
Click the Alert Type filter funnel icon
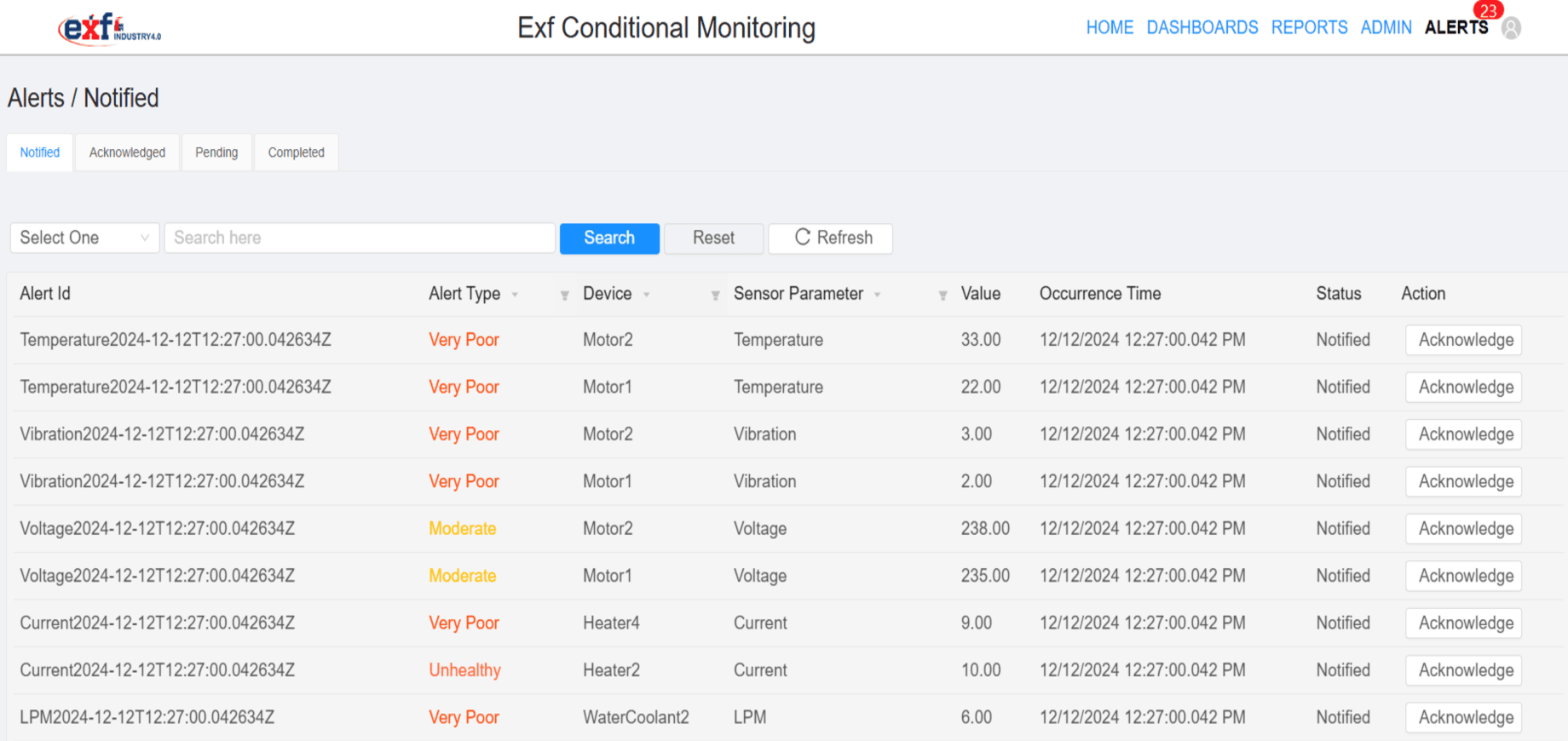(564, 295)
